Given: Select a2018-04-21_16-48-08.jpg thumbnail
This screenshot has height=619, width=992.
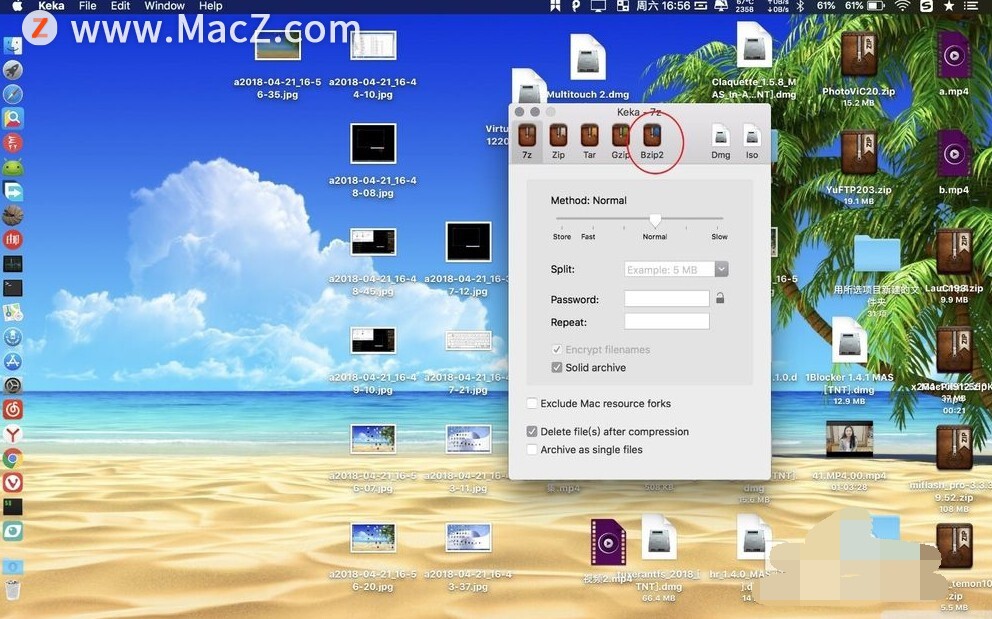Looking at the screenshot, I should point(373,144).
